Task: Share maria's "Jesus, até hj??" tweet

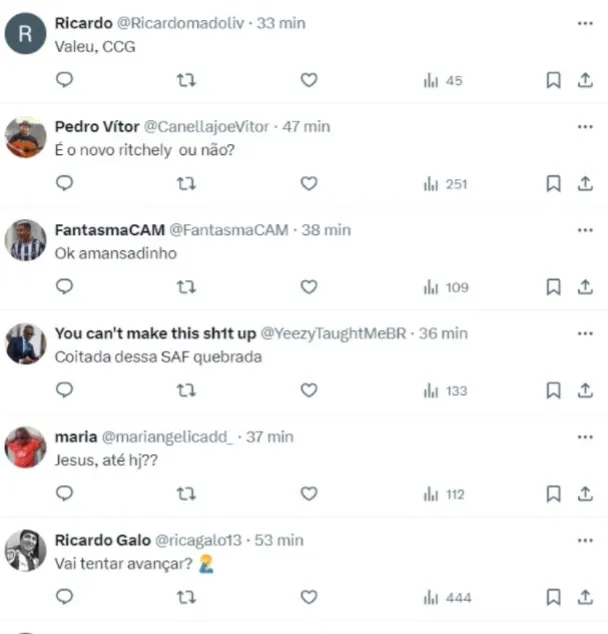Action: pyautogui.click(x=585, y=495)
